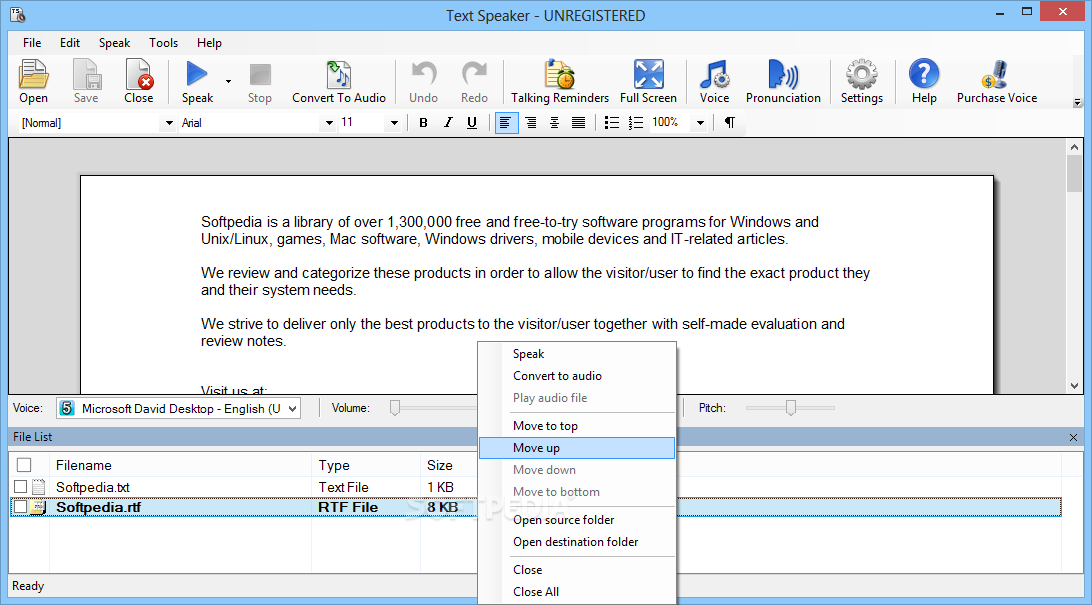Click the Convert To Audio icon
Image resolution: width=1092 pixels, height=605 pixels.
[x=338, y=76]
